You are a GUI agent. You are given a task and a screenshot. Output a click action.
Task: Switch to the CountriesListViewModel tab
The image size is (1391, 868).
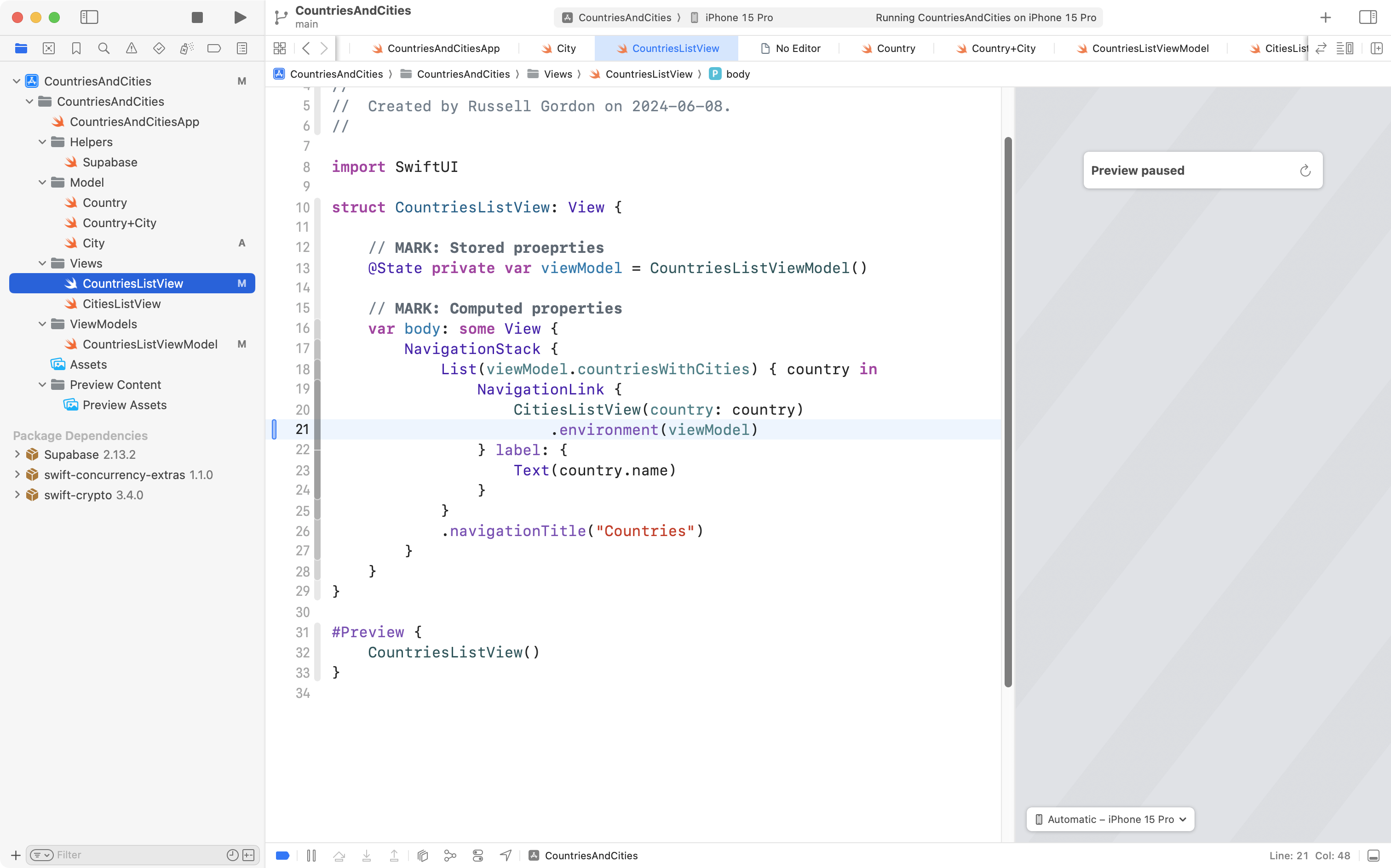tap(1150, 48)
